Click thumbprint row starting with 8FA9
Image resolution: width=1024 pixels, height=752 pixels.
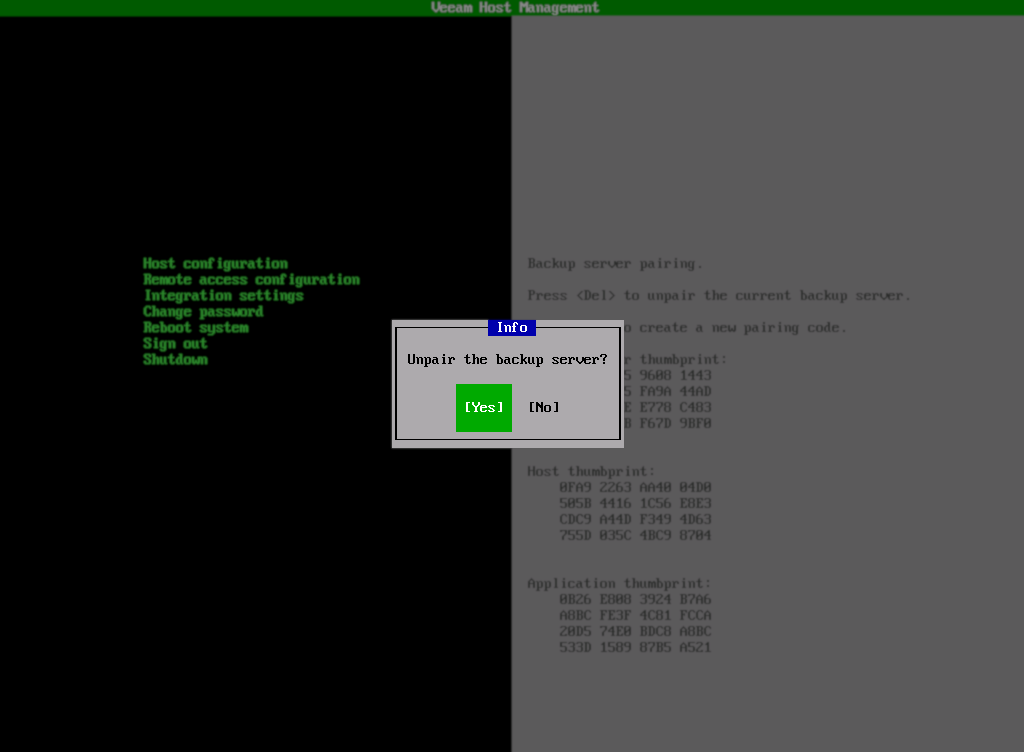[635, 487]
